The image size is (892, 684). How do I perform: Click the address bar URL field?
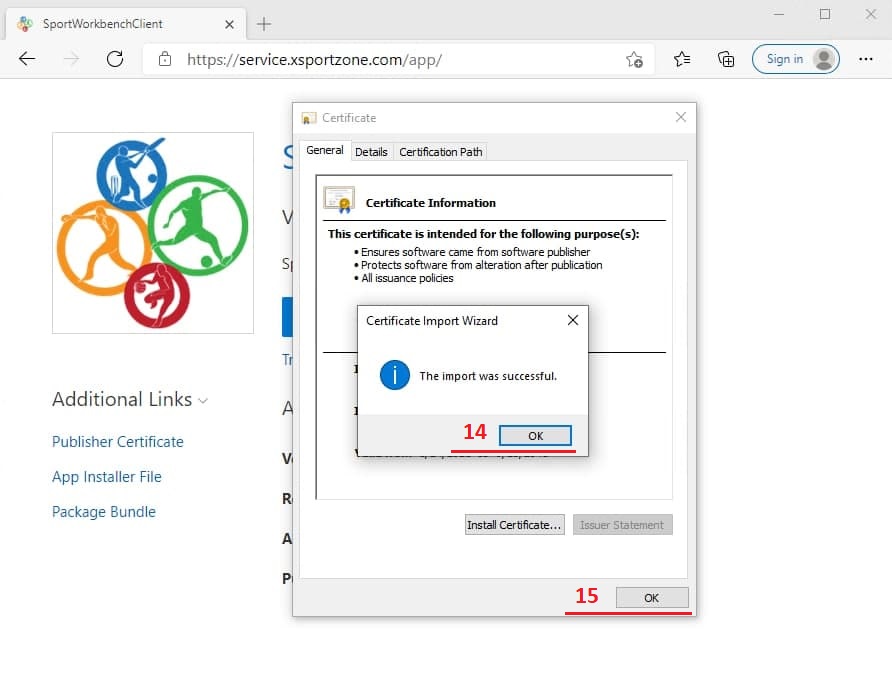[x=400, y=59]
